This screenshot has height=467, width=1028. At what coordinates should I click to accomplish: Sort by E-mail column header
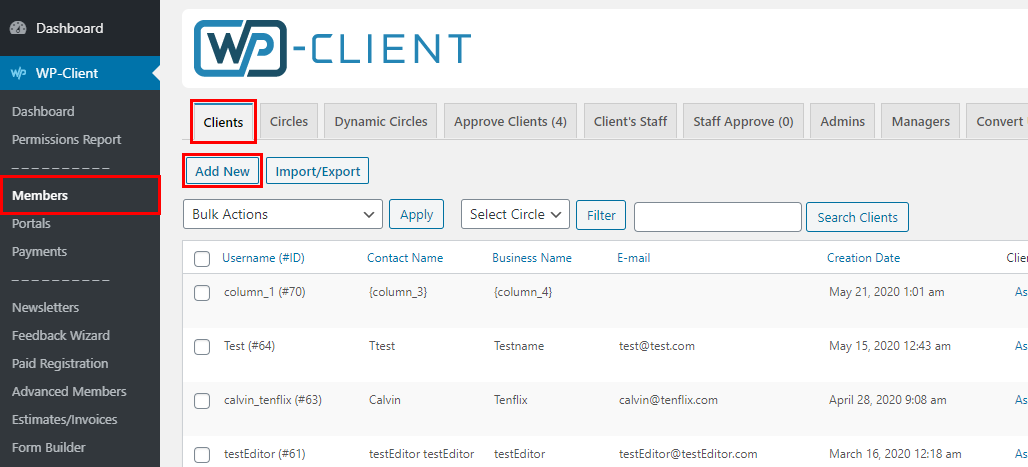coord(633,258)
